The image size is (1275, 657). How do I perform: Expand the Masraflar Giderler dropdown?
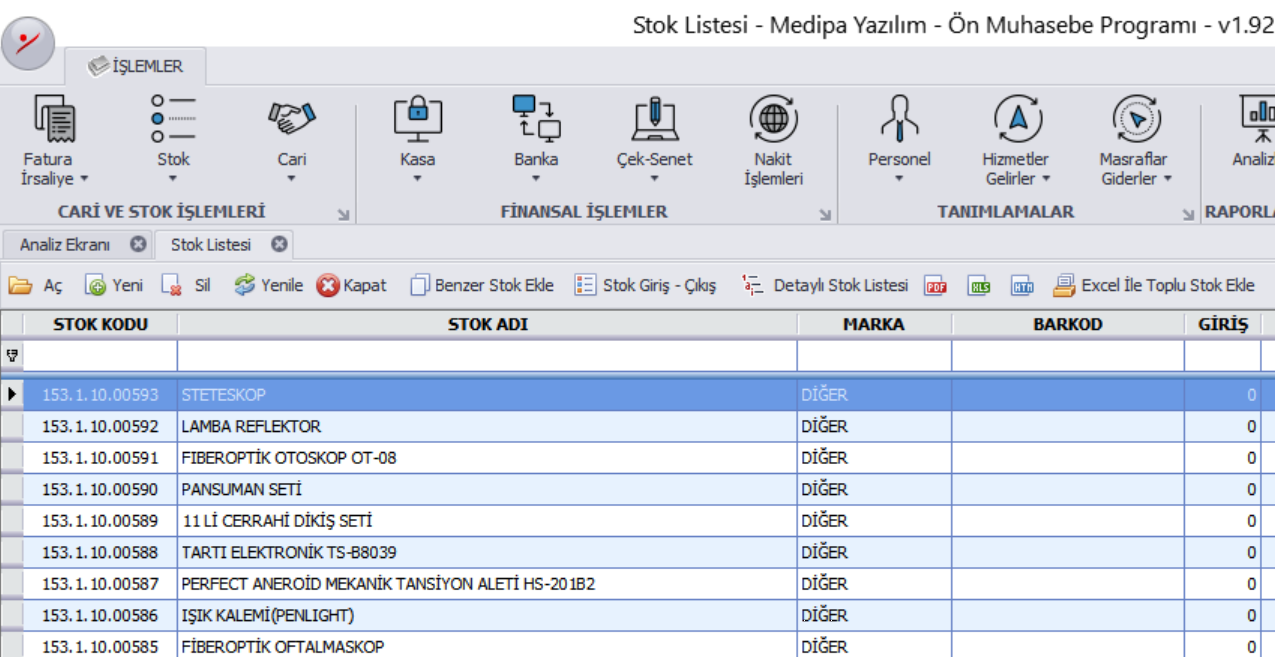point(1165,180)
